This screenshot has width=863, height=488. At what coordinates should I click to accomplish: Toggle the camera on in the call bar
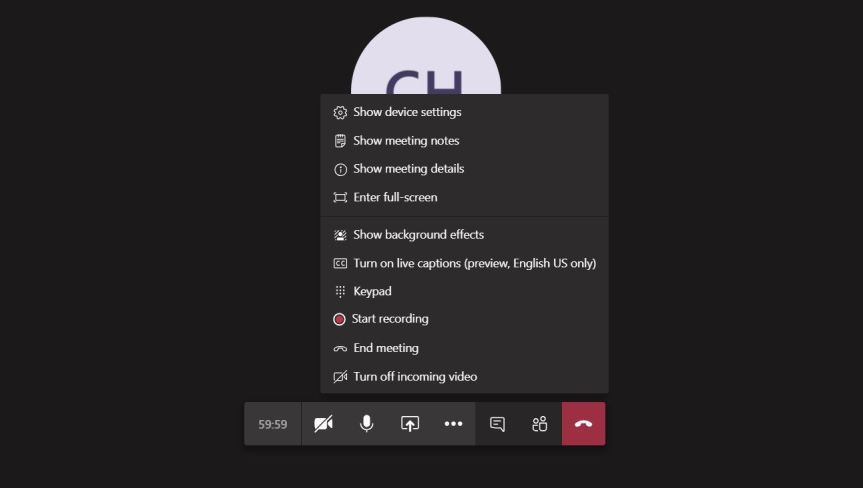(323, 424)
